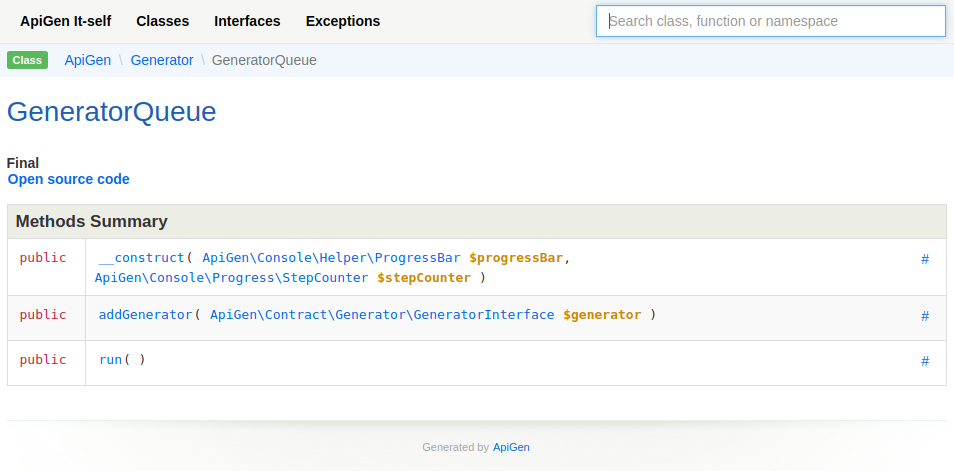Click the $generator parameter name

(x=602, y=315)
